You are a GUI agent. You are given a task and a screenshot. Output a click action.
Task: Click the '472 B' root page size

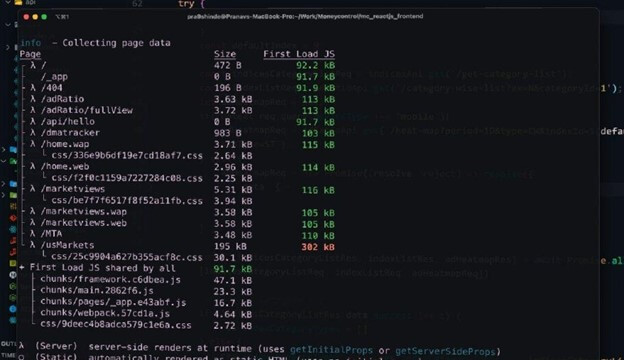pyautogui.click(x=228, y=65)
